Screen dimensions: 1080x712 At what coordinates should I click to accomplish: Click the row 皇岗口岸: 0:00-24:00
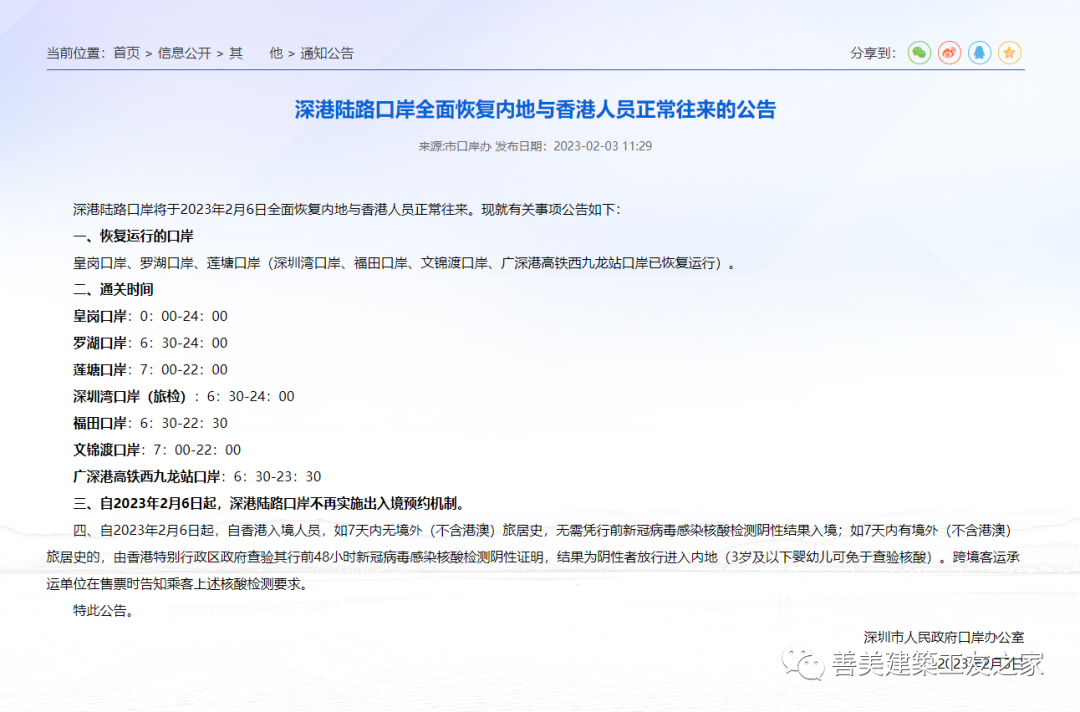tap(150, 316)
